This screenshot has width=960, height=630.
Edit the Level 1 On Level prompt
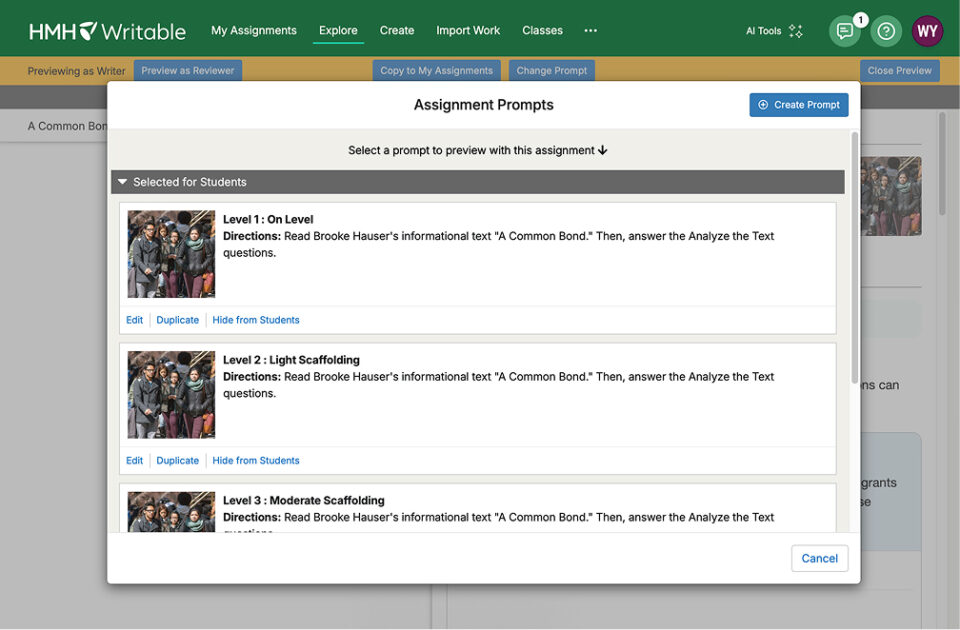134,320
